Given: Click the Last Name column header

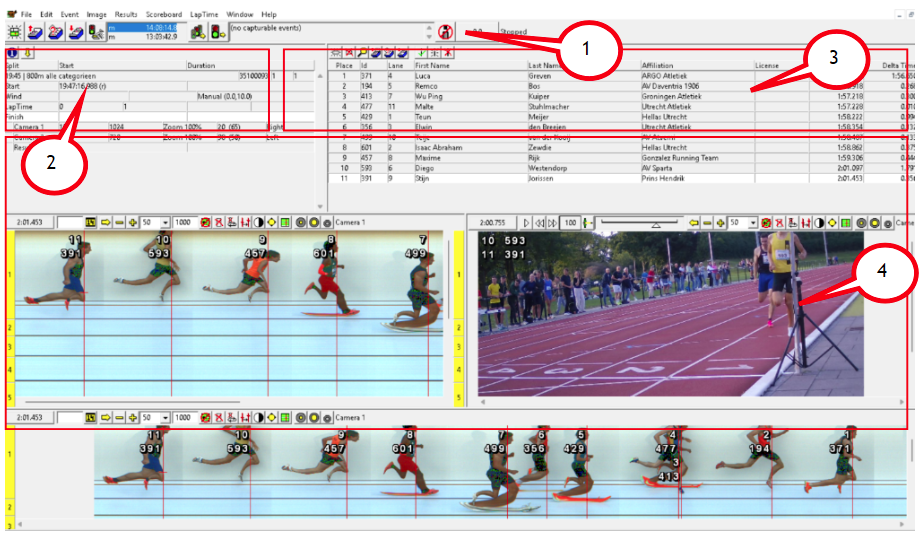Looking at the screenshot, I should coord(546,65).
